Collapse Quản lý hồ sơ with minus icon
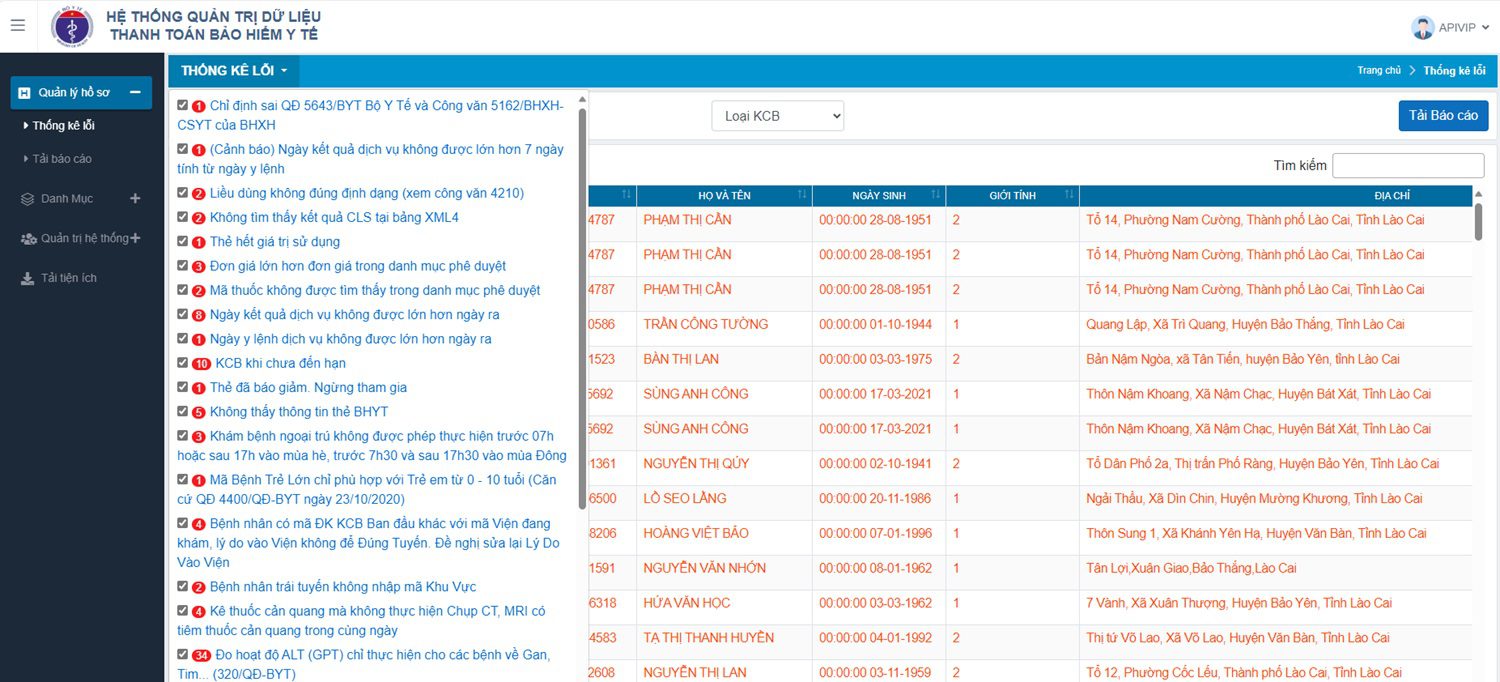Screen dimensions: 1500x682 click(x=135, y=92)
